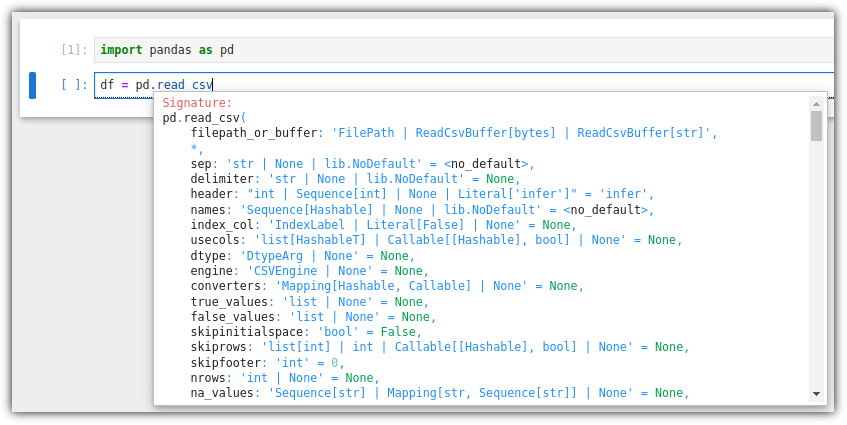
Task: Click the import pandas code cell
Action: click(465, 50)
